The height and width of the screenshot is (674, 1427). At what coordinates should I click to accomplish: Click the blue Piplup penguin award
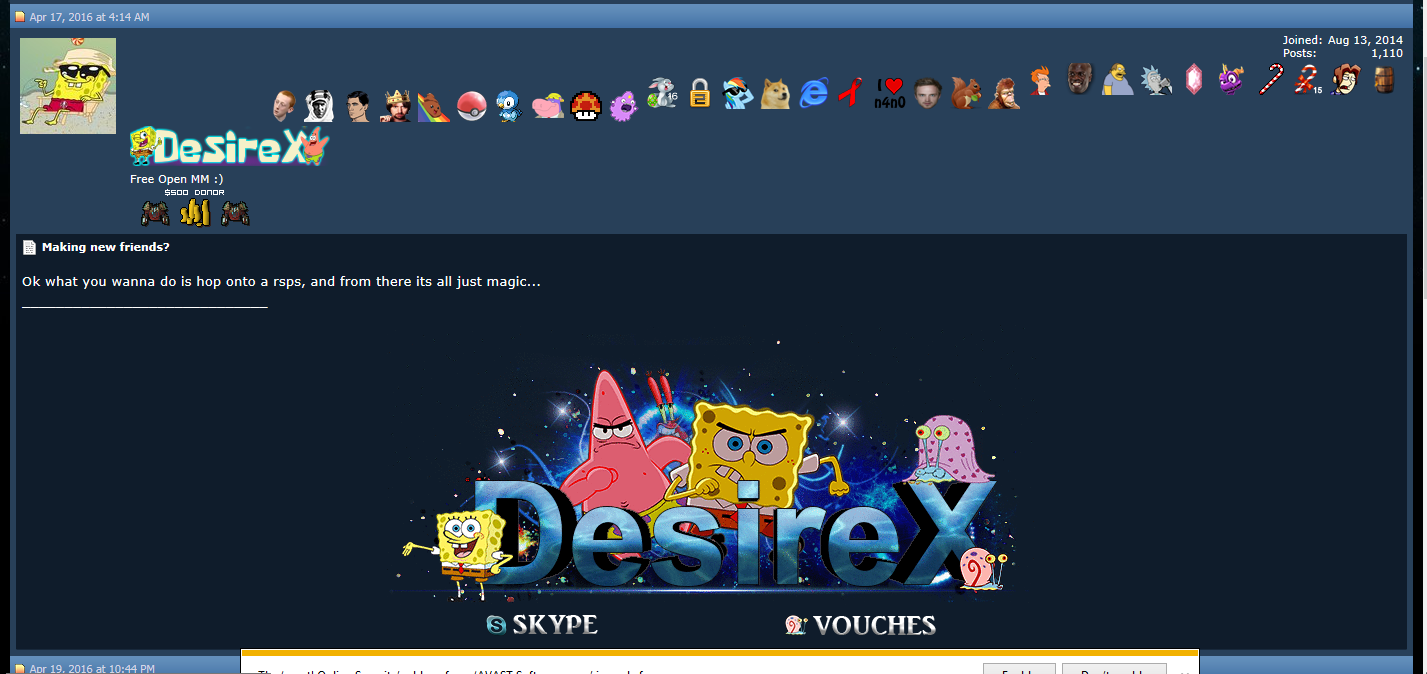(x=510, y=105)
